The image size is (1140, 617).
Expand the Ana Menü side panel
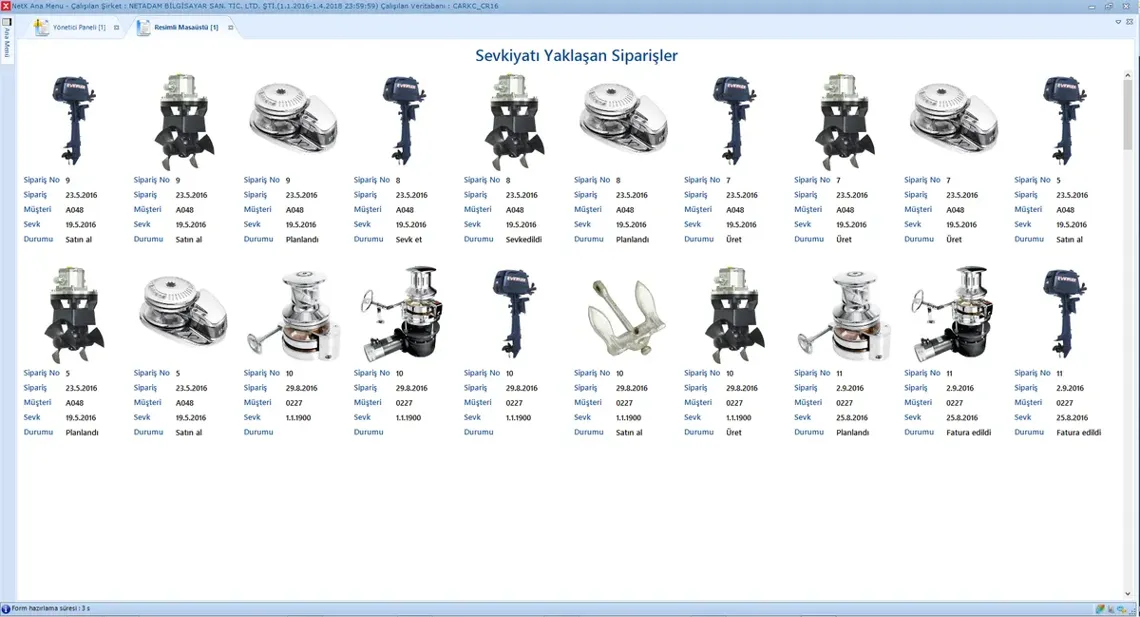click(x=7, y=40)
